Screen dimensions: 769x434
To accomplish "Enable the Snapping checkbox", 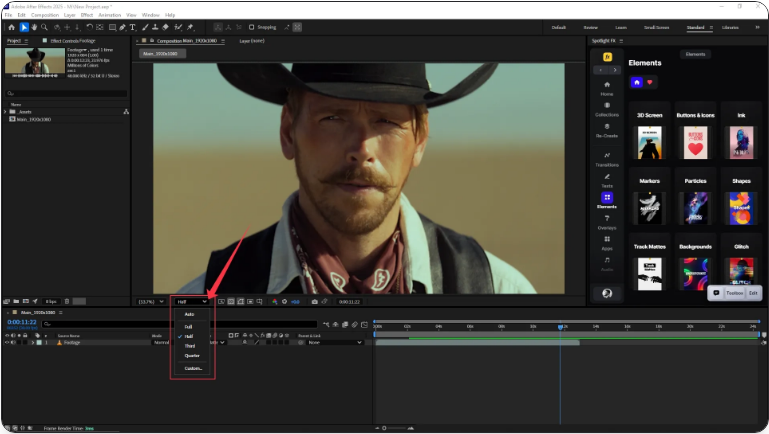I will tap(253, 27).
